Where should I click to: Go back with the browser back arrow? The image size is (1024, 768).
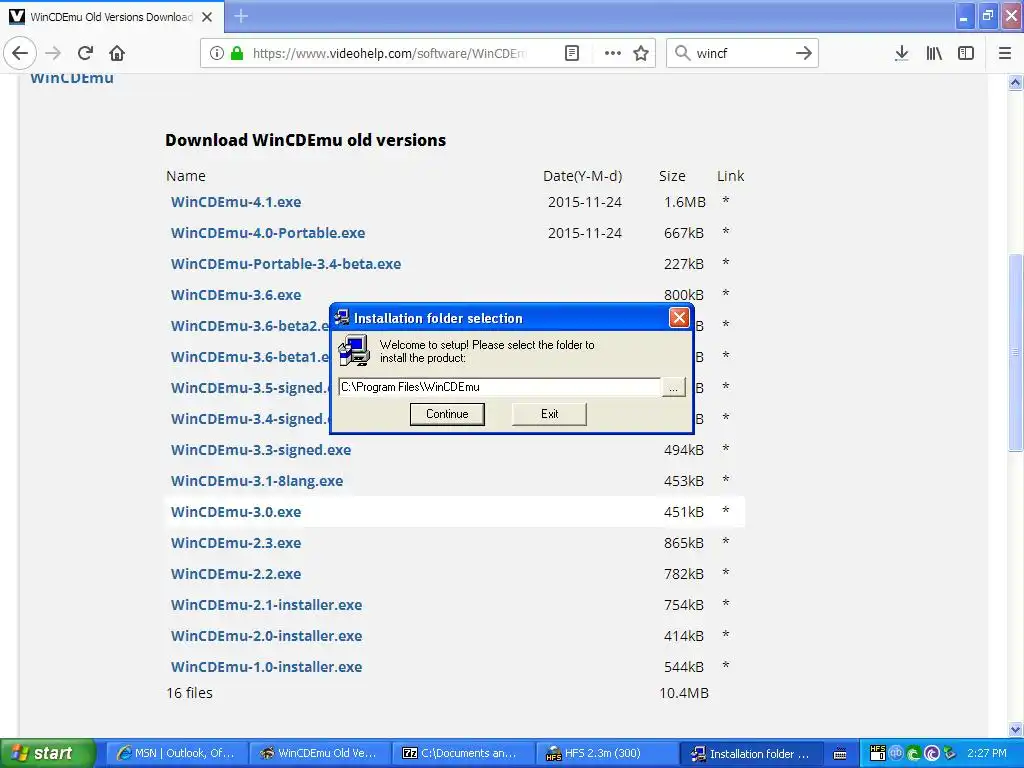pyautogui.click(x=20, y=53)
